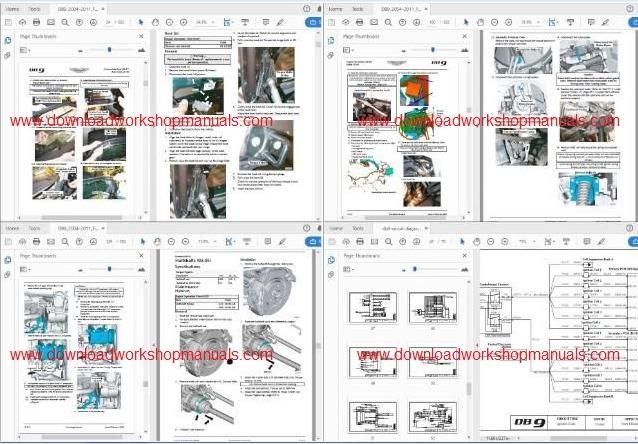Click page number field in top-right window toolbar
The height and width of the screenshot is (444, 638).
point(433,22)
